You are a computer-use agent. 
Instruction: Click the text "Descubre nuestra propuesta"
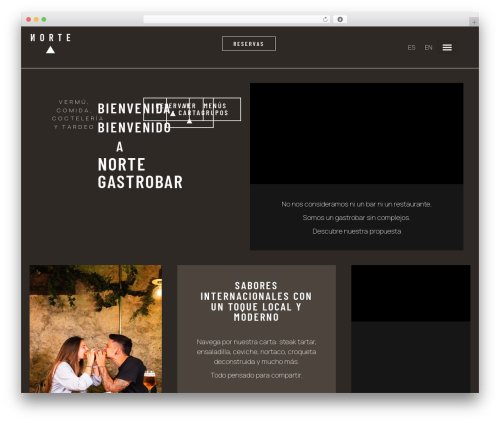tap(357, 231)
